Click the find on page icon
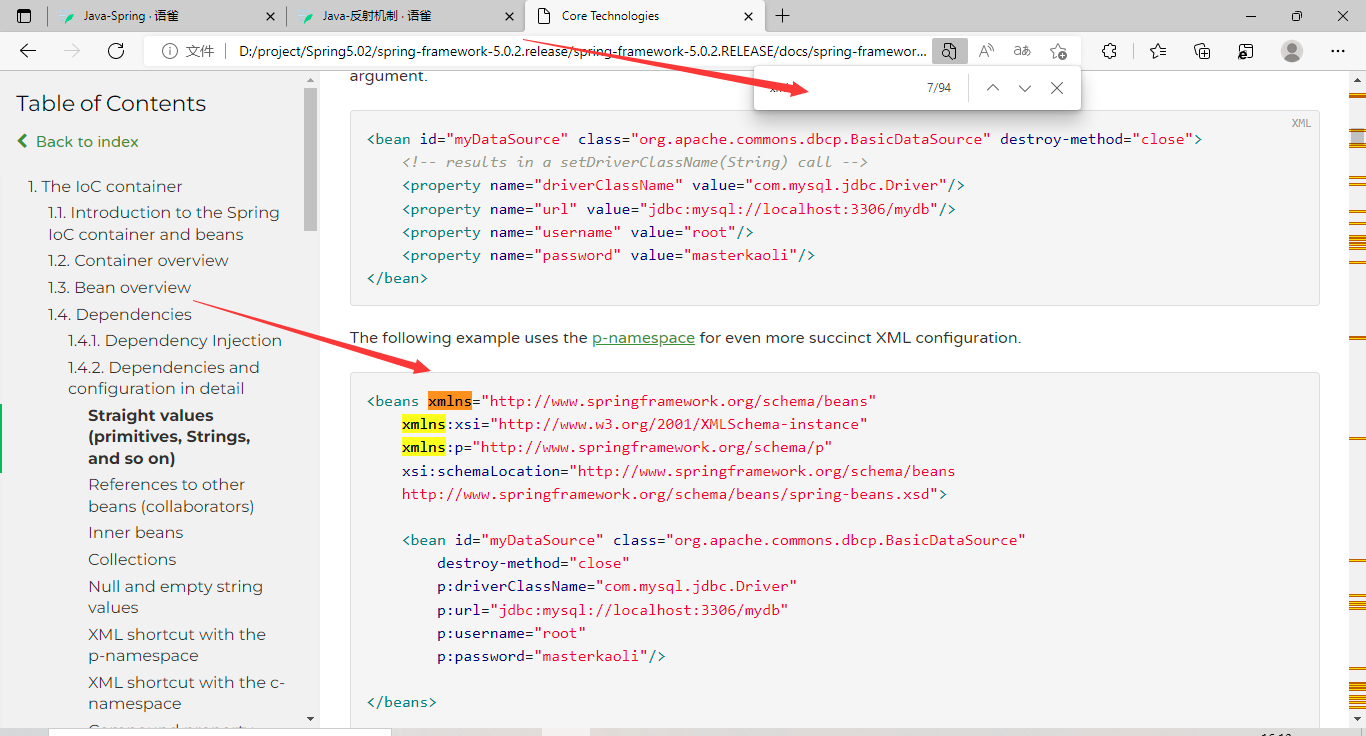This screenshot has height=736, width=1366. 950,51
